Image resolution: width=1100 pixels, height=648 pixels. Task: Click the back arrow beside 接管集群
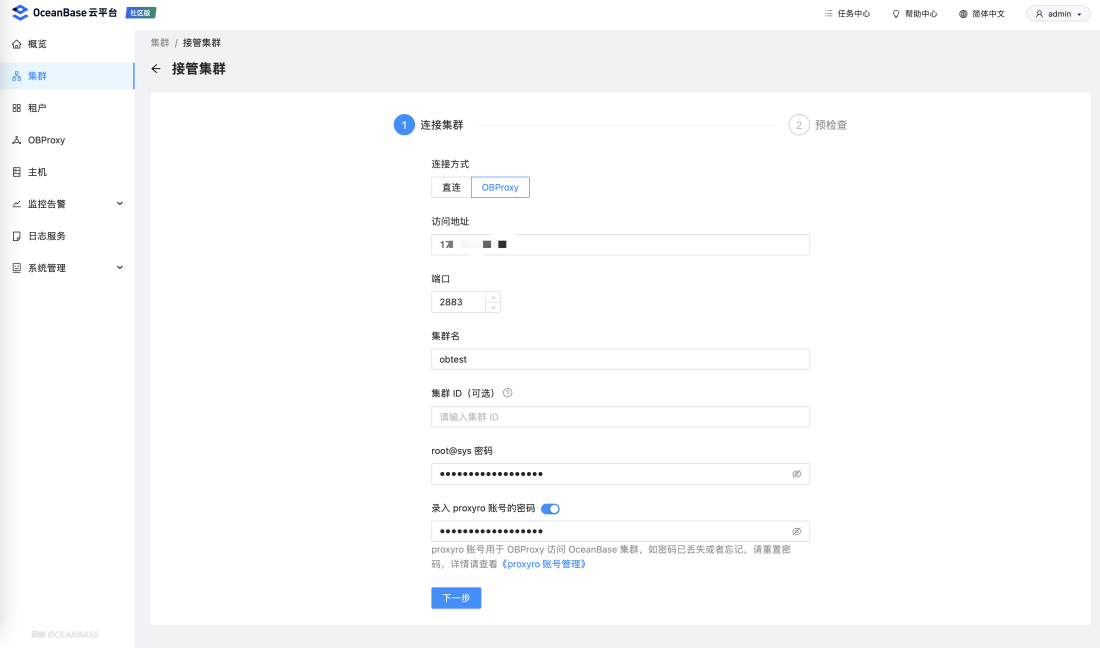pyautogui.click(x=156, y=69)
